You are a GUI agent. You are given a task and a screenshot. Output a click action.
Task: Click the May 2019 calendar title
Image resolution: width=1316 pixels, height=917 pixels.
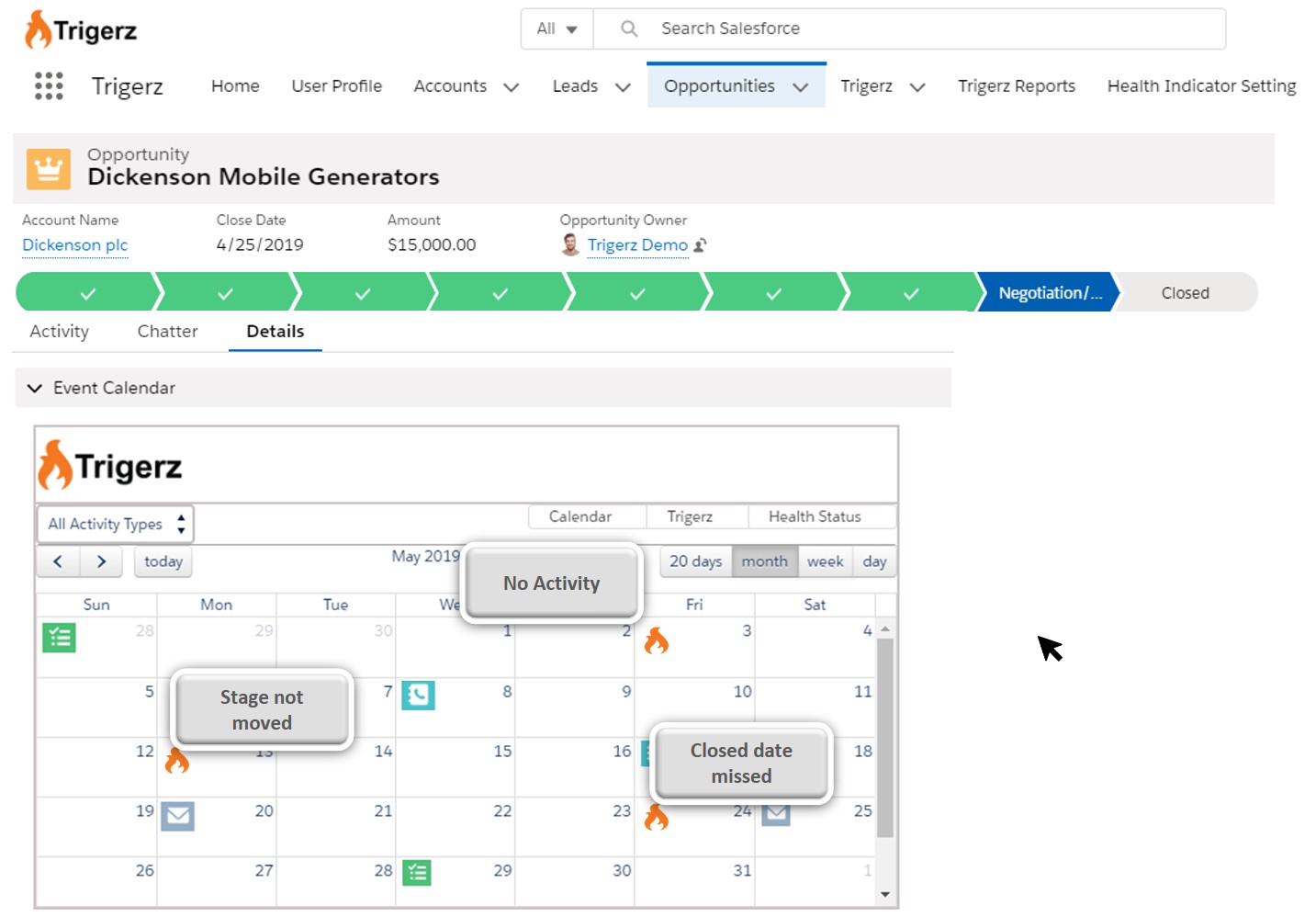[x=425, y=556]
